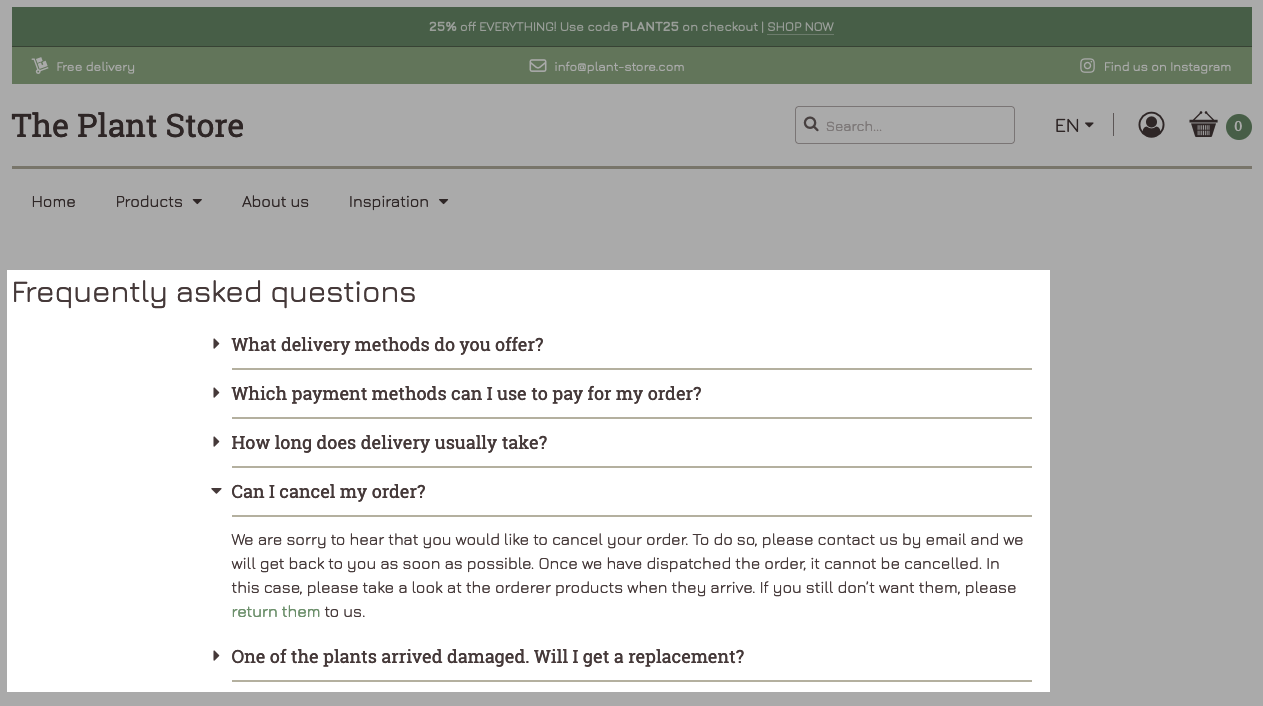Open the search magnifier icon
The height and width of the screenshot is (706, 1263).
click(811, 124)
